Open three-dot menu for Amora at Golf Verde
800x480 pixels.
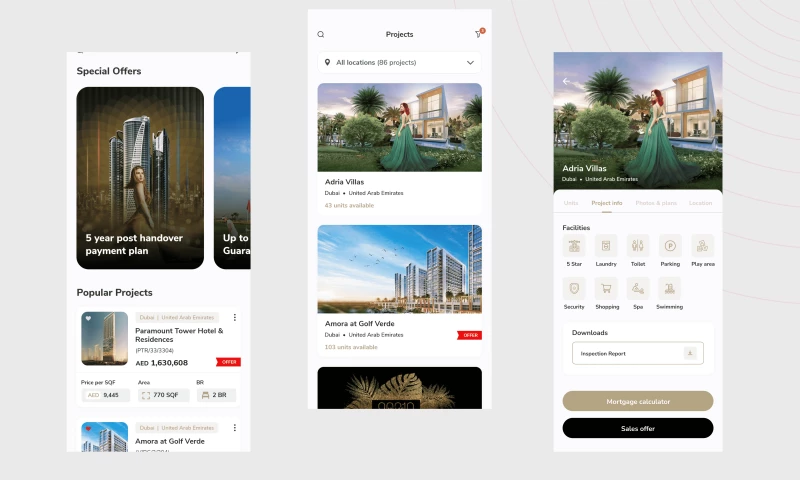235,428
